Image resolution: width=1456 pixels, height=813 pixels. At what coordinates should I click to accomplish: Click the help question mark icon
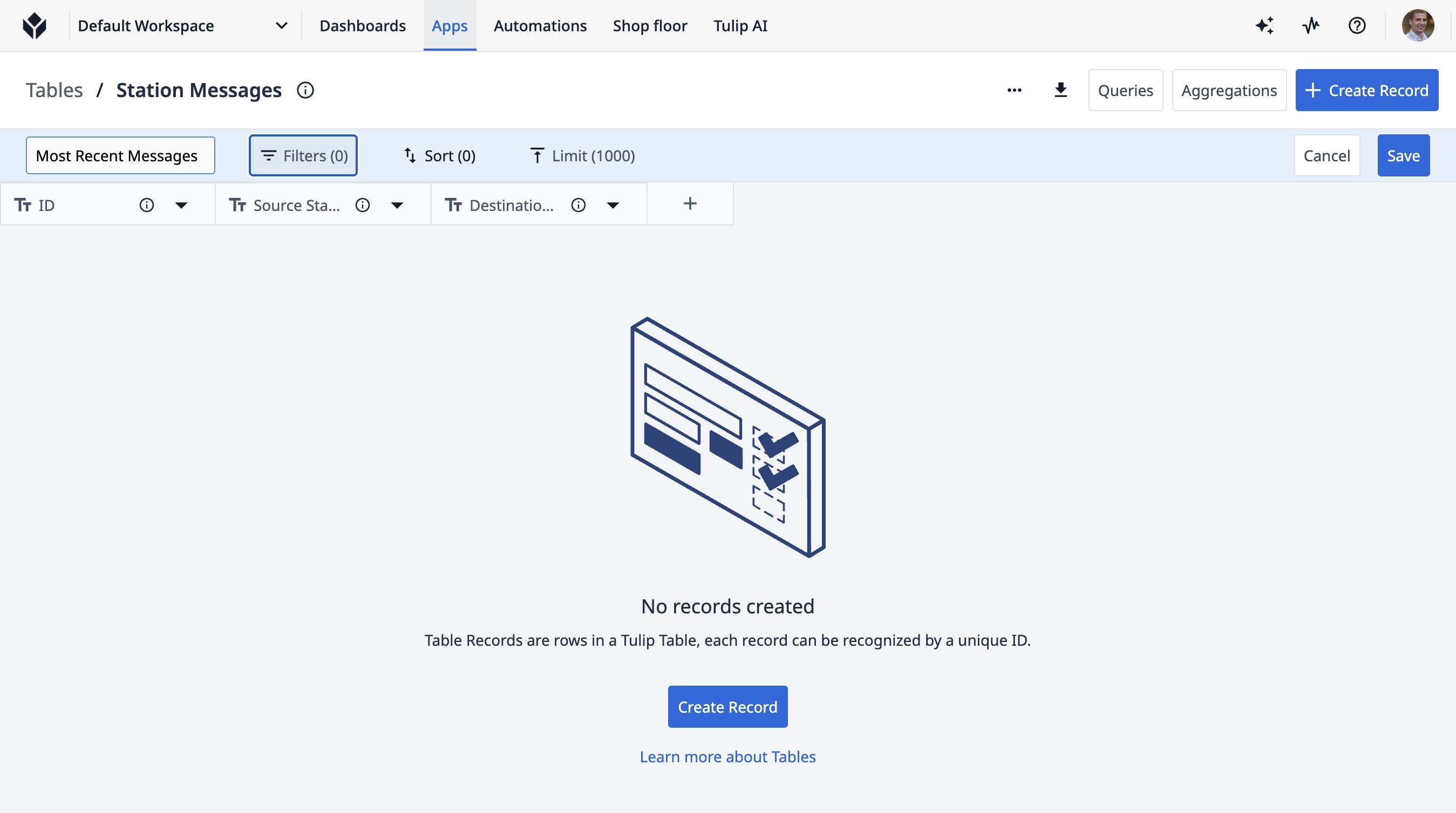[1357, 26]
